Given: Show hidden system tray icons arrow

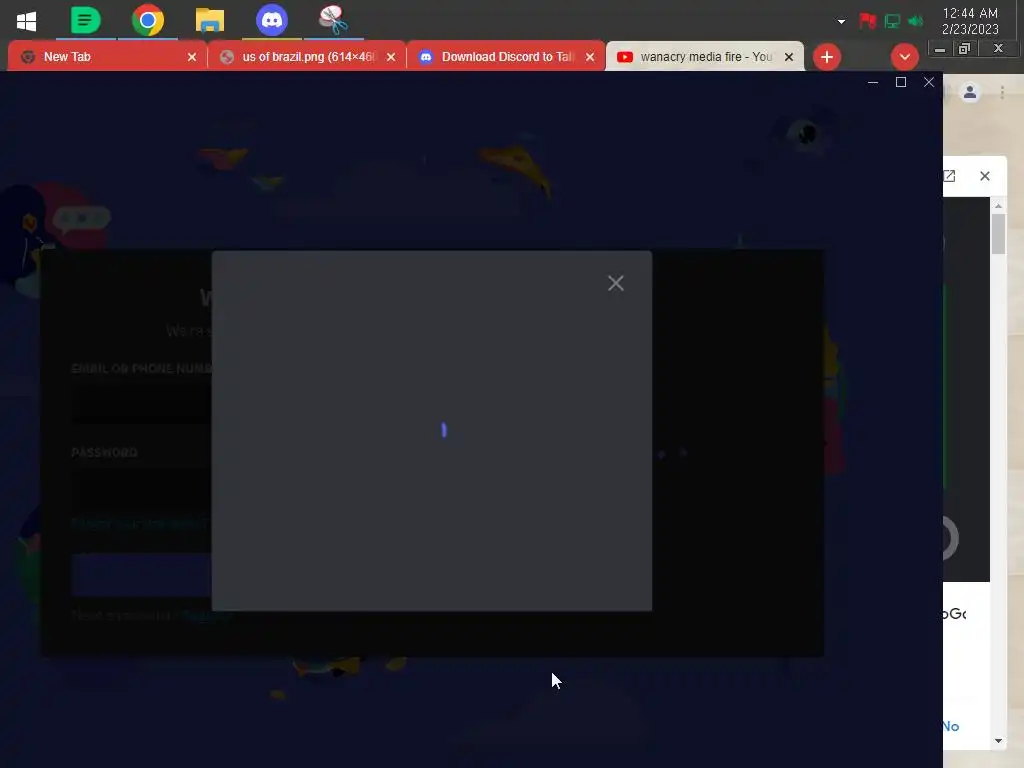Looking at the screenshot, I should [x=841, y=22].
